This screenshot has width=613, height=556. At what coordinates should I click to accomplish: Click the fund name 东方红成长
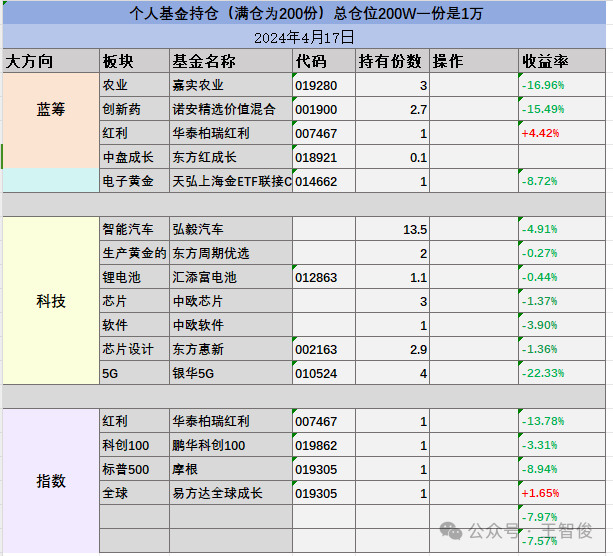[x=231, y=157]
